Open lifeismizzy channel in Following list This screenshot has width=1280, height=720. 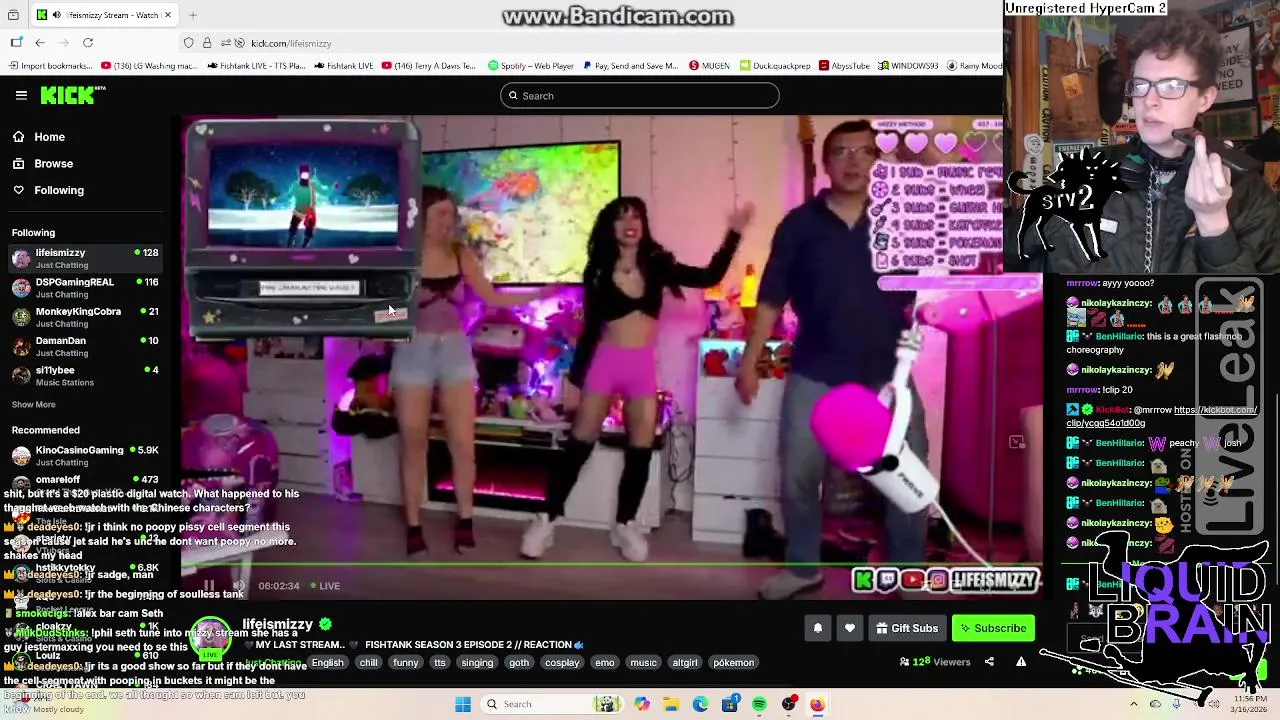coord(86,258)
